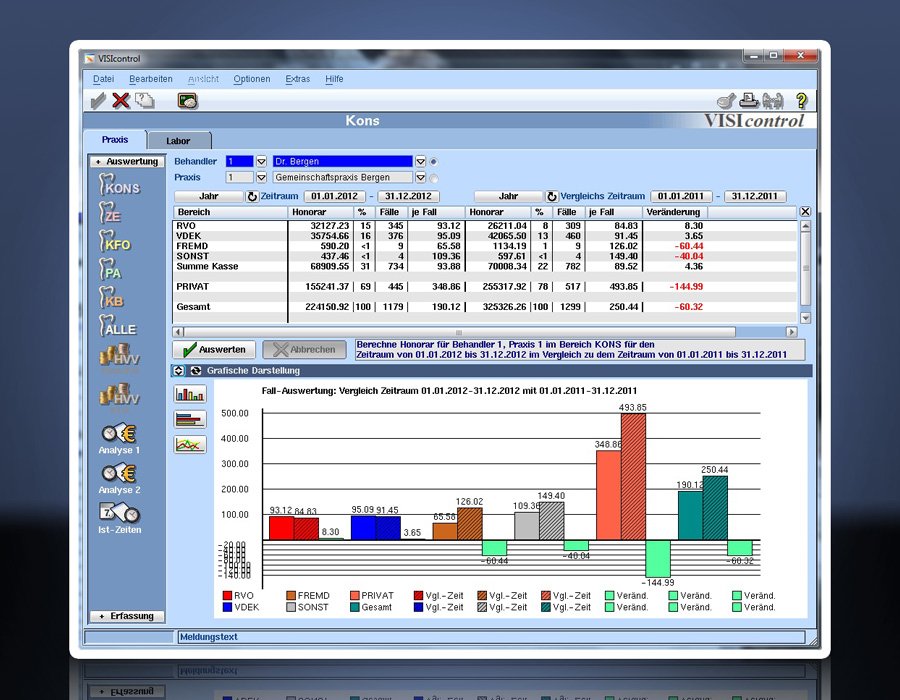
Task: Select the Praxis tab
Action: [x=115, y=139]
